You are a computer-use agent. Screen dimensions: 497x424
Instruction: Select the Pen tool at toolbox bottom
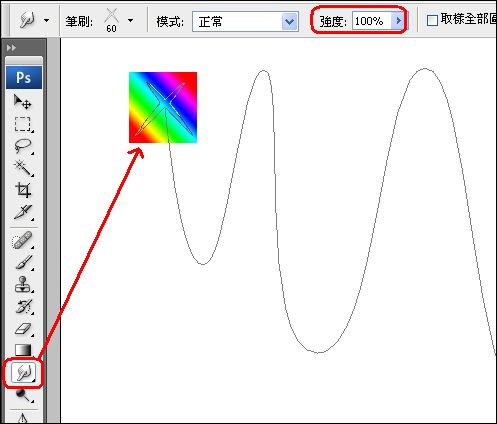[23, 418]
